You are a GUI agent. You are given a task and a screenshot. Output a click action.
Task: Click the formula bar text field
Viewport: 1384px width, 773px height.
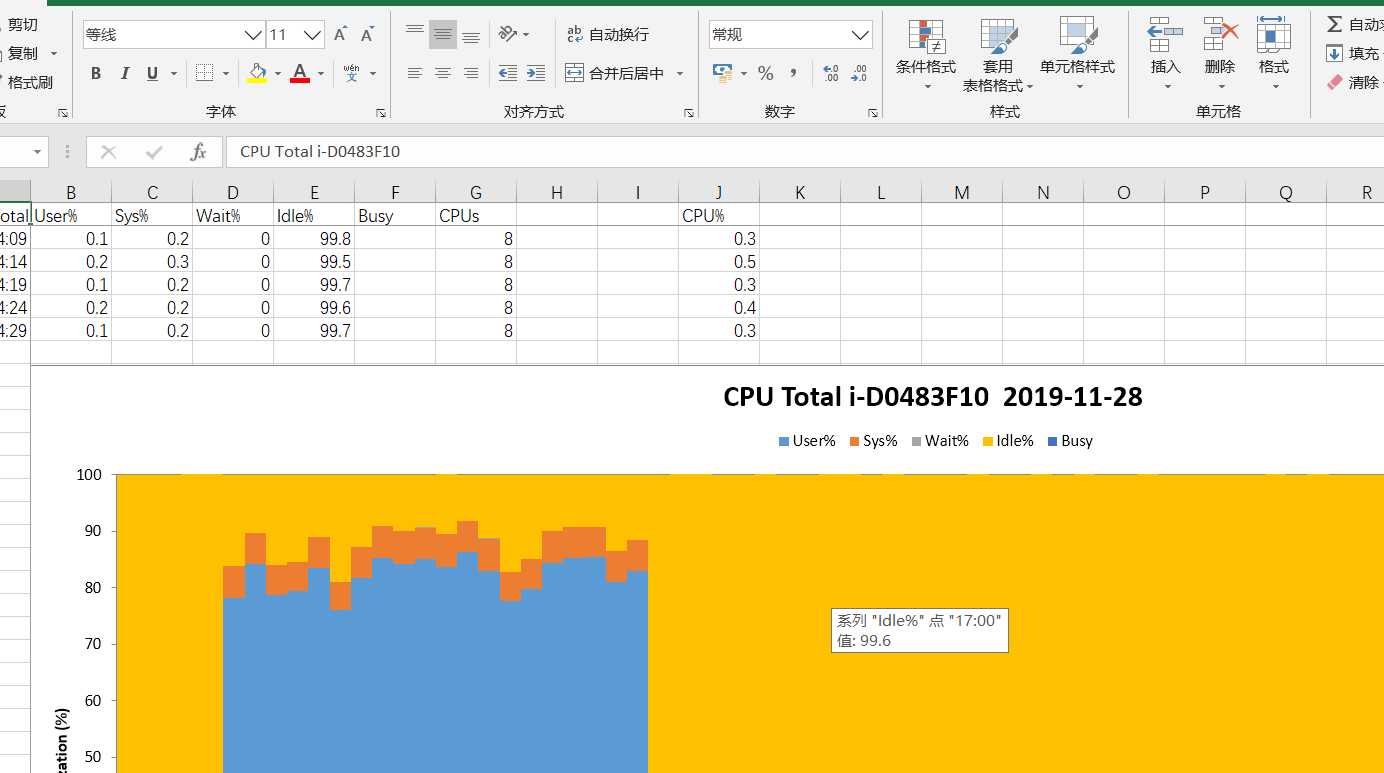tap(805, 152)
